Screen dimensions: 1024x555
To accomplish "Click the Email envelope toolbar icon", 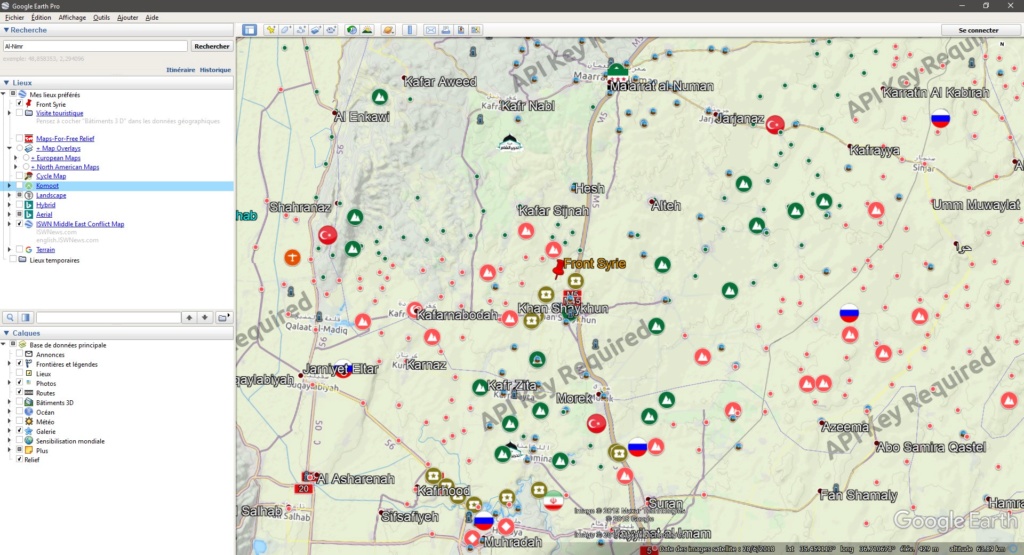I will click(x=431, y=30).
